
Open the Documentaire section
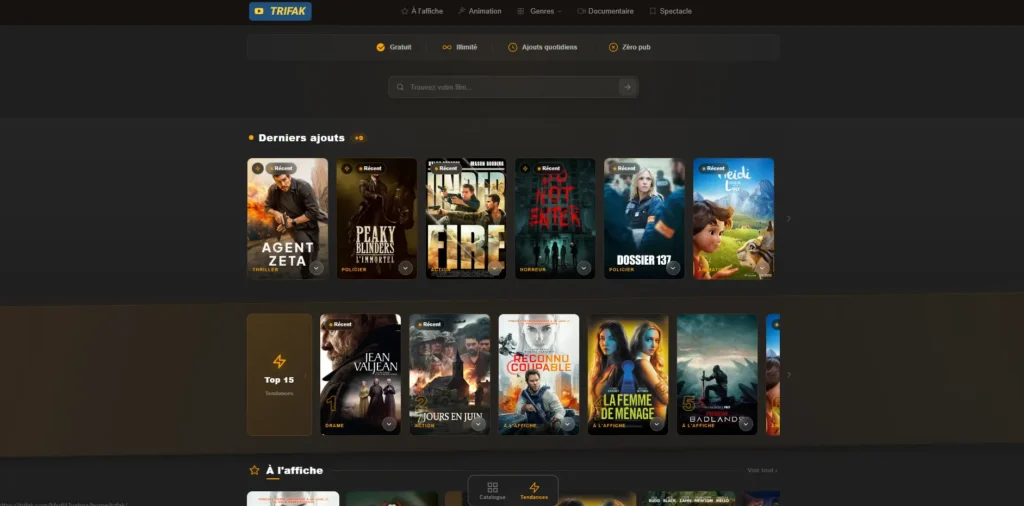coord(606,11)
